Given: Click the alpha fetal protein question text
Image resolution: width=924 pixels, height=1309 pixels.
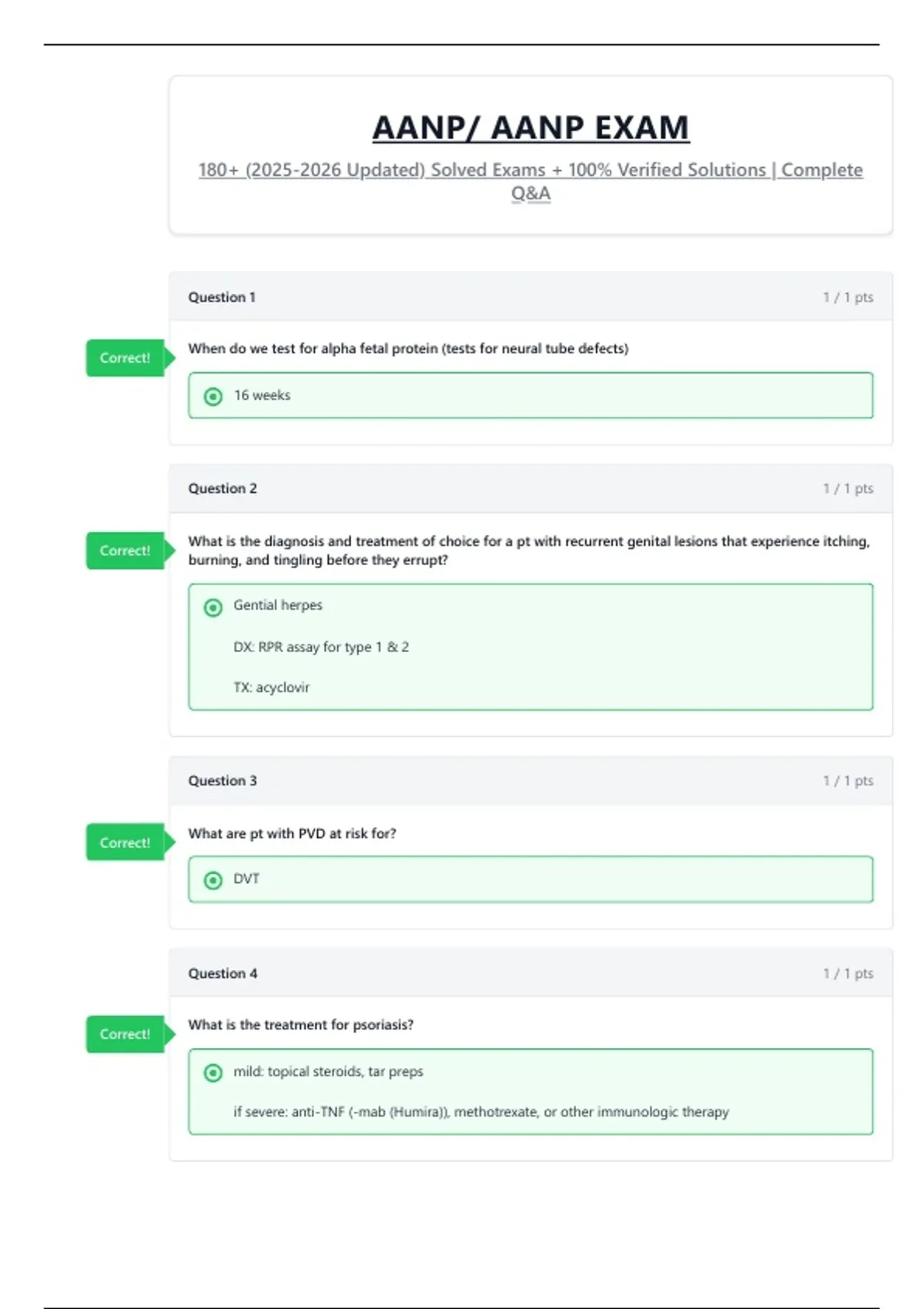Looking at the screenshot, I should tap(408, 349).
